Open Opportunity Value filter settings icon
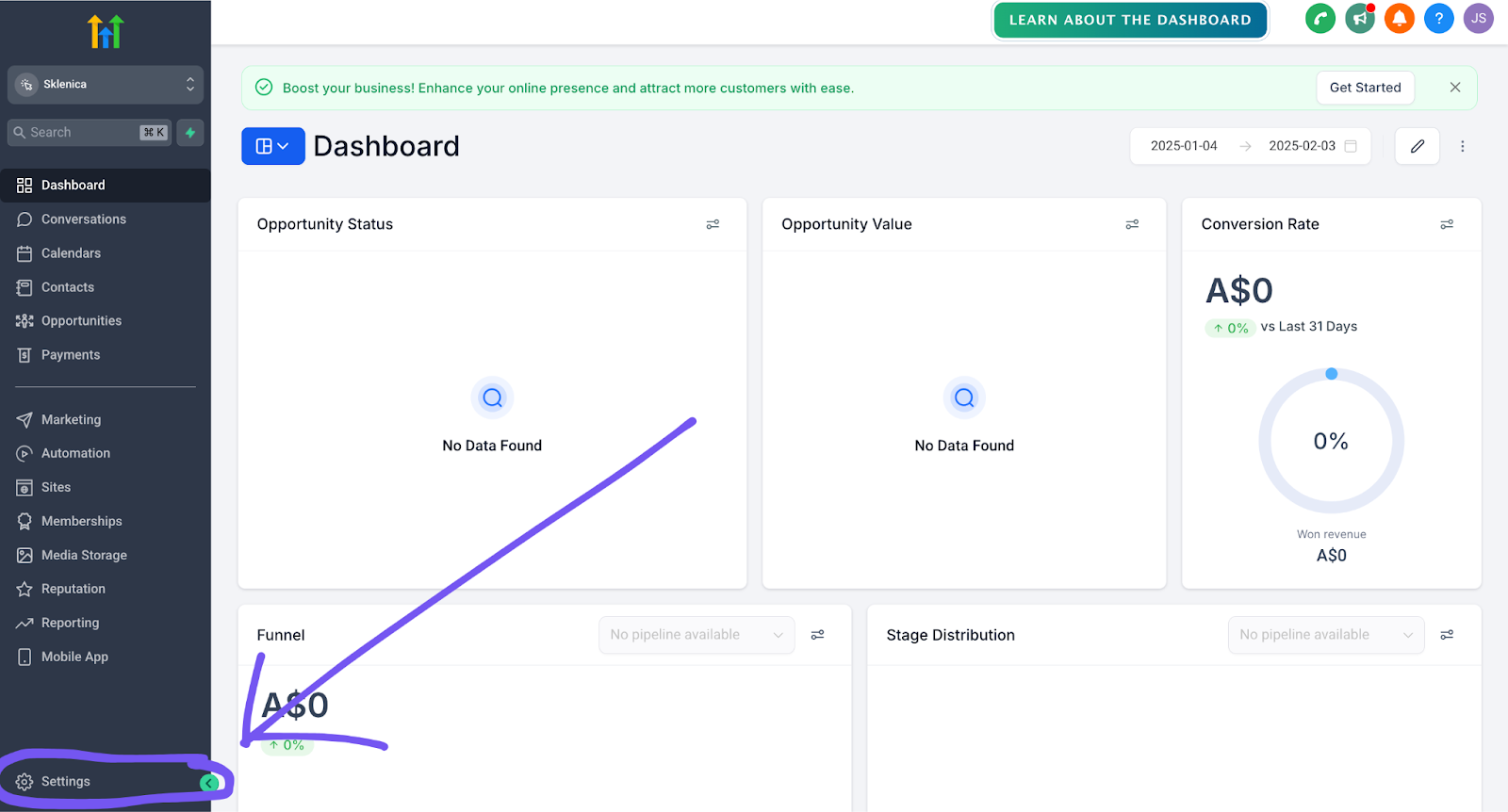1508x812 pixels. (x=1132, y=224)
